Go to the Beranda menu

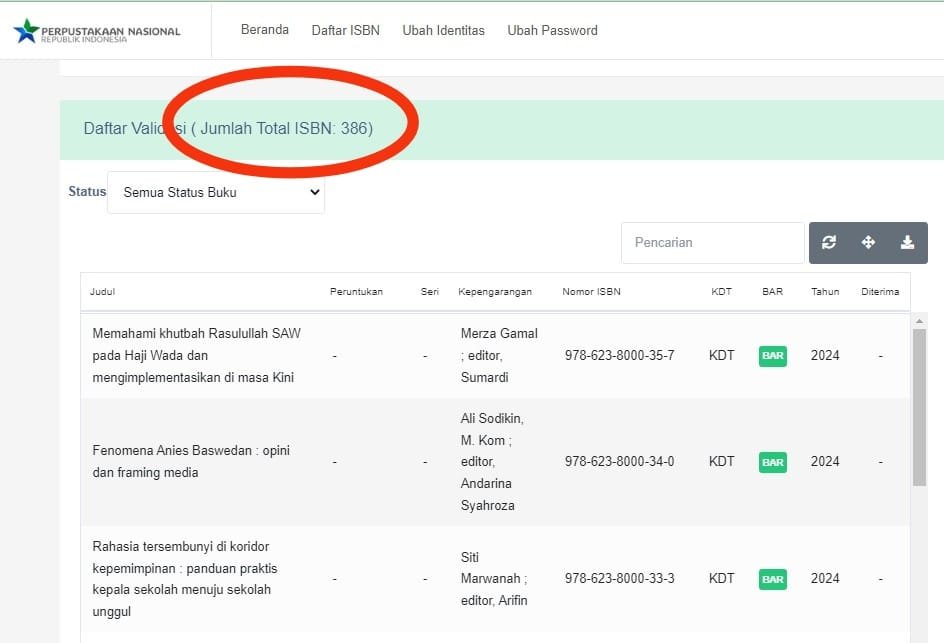click(x=265, y=30)
